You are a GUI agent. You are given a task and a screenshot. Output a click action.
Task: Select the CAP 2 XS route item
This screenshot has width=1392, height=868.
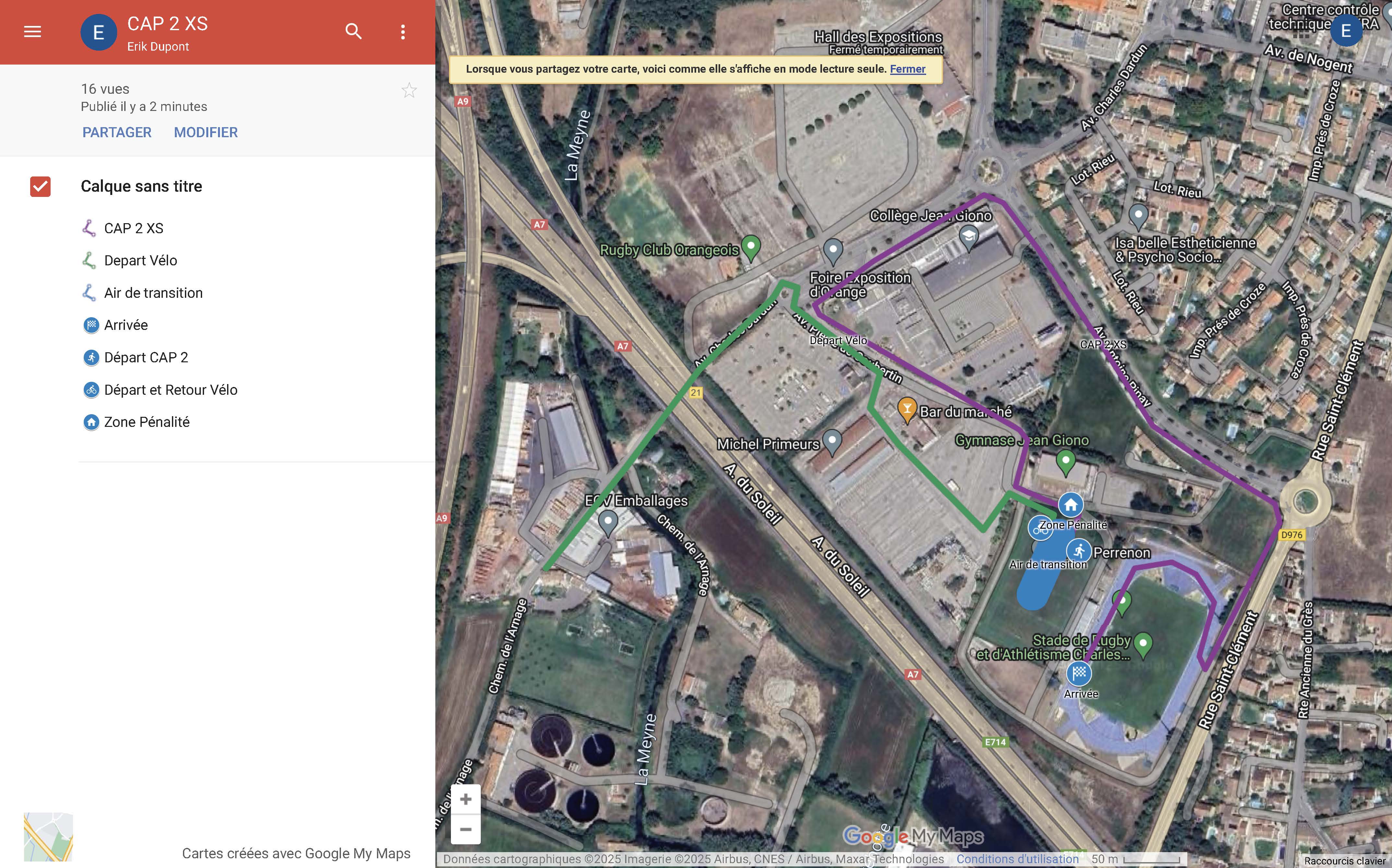(x=133, y=228)
